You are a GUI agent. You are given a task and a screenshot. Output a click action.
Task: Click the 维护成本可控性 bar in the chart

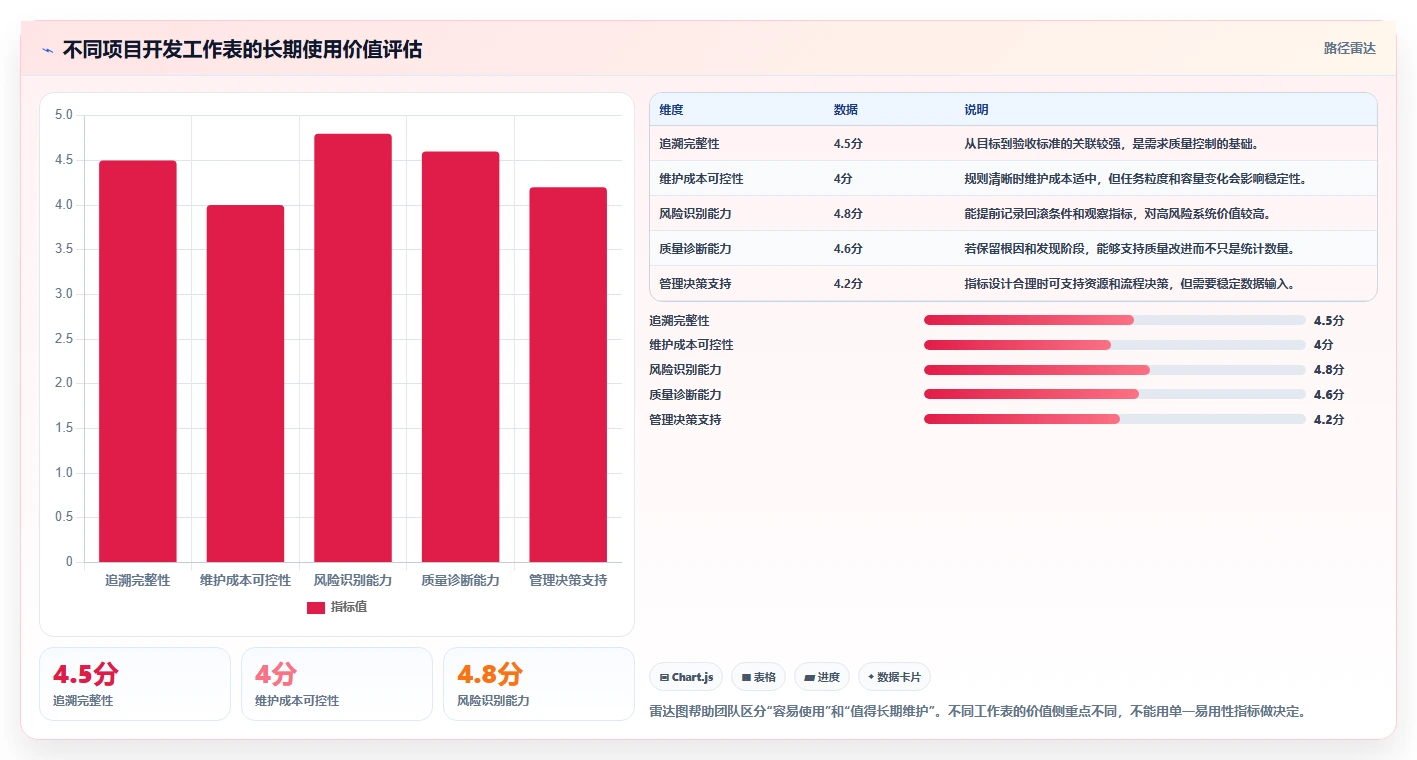[x=245, y=383]
